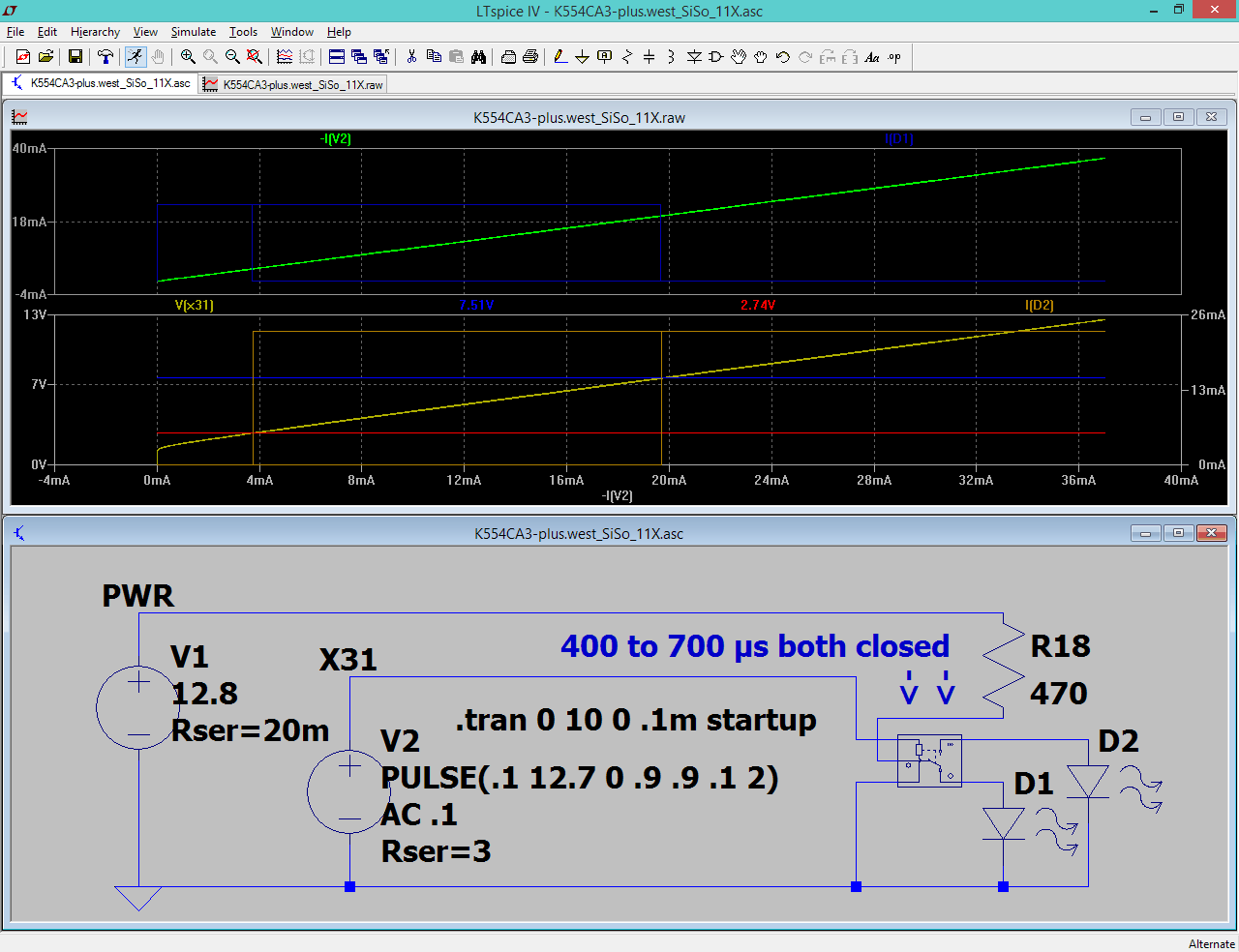Screen dimensions: 1239x952
Task: Click the Autorange waveform icon
Action: [285, 57]
